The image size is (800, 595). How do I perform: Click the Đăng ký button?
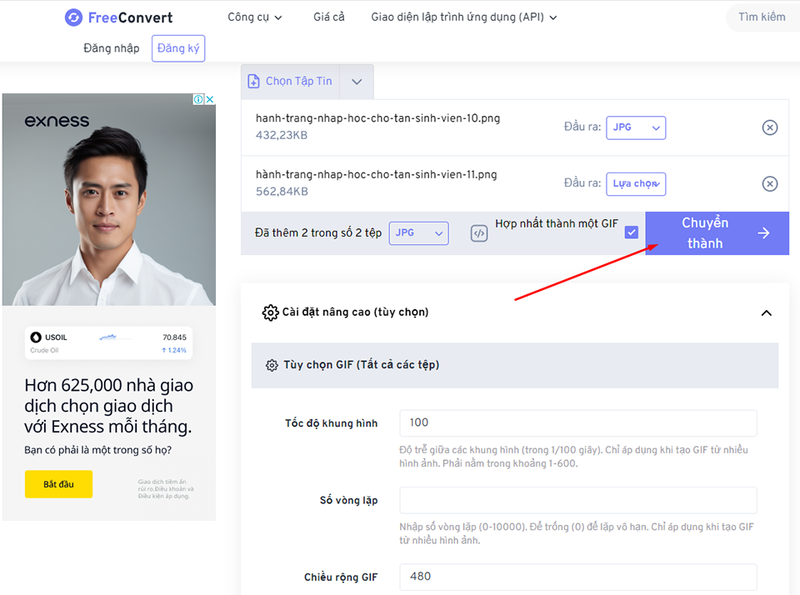[x=178, y=47]
